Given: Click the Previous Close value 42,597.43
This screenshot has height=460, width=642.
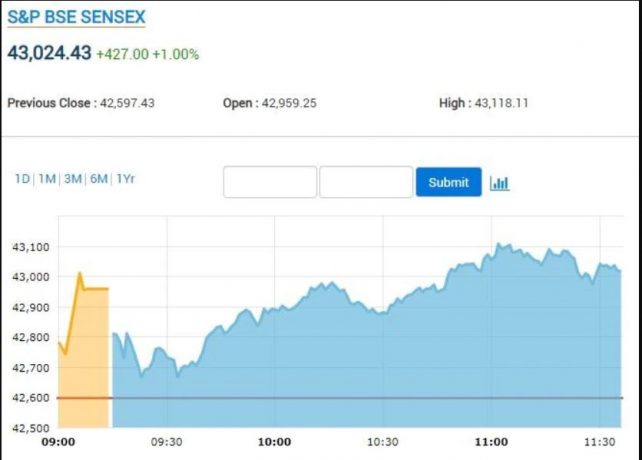Looking at the screenshot, I should click(127, 103).
